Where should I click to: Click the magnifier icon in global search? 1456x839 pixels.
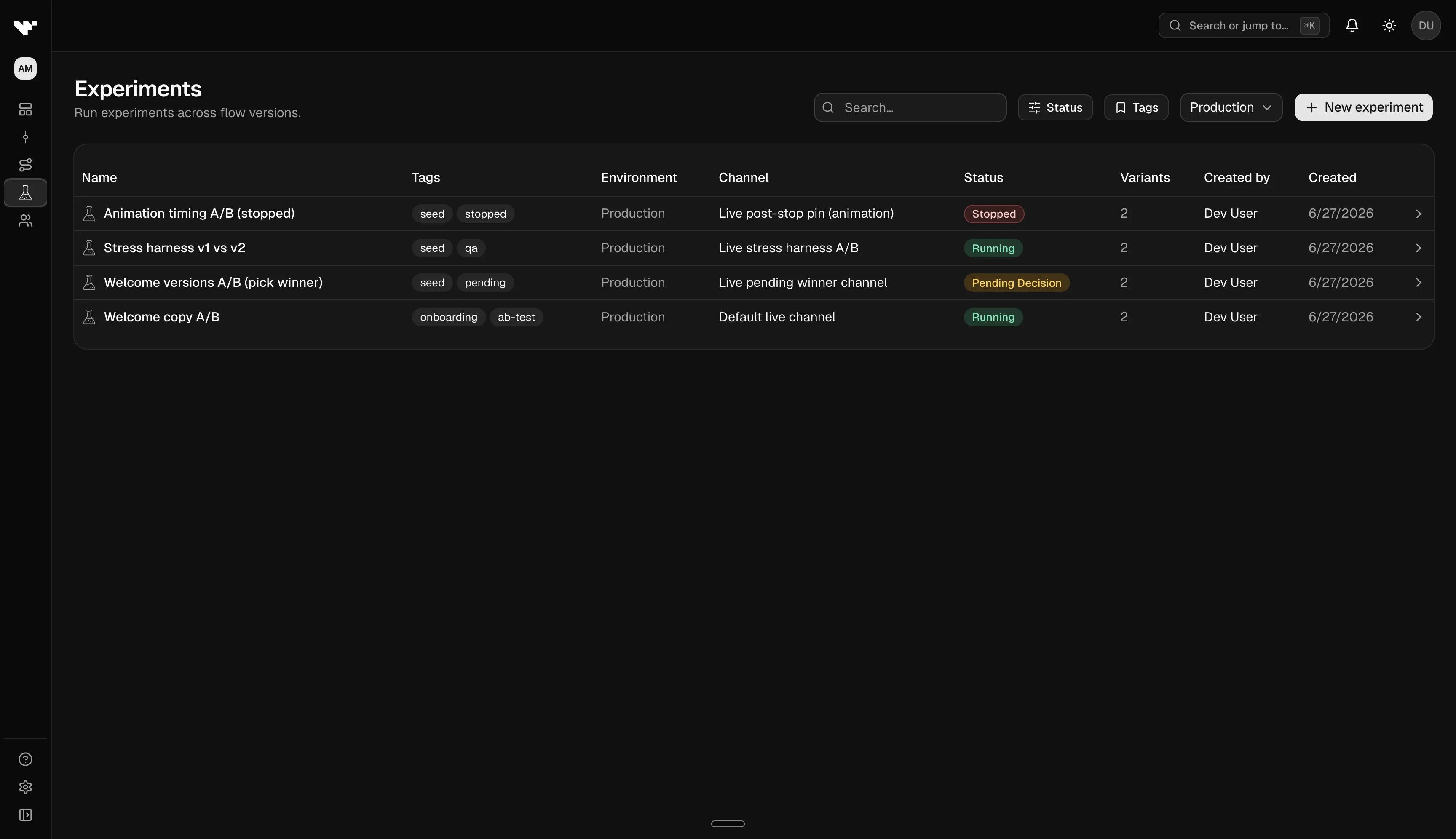coord(1175,25)
